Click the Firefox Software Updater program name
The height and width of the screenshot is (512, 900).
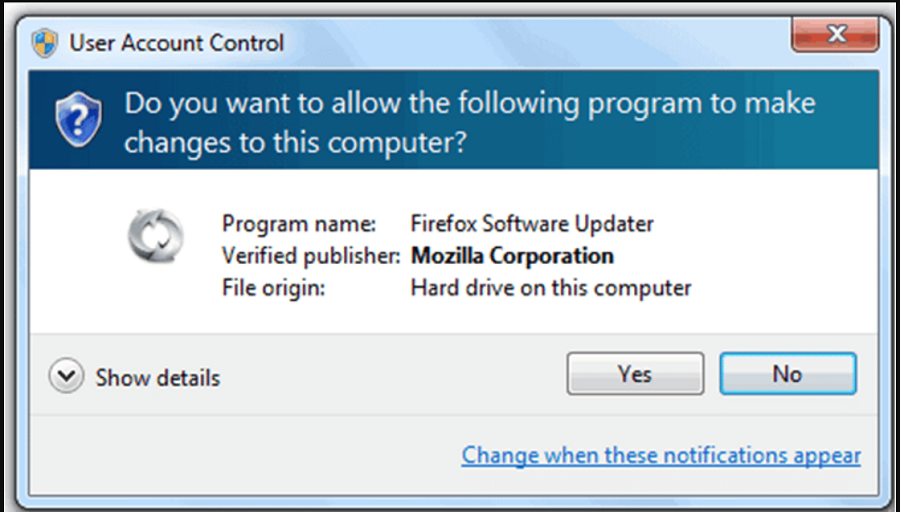532,223
